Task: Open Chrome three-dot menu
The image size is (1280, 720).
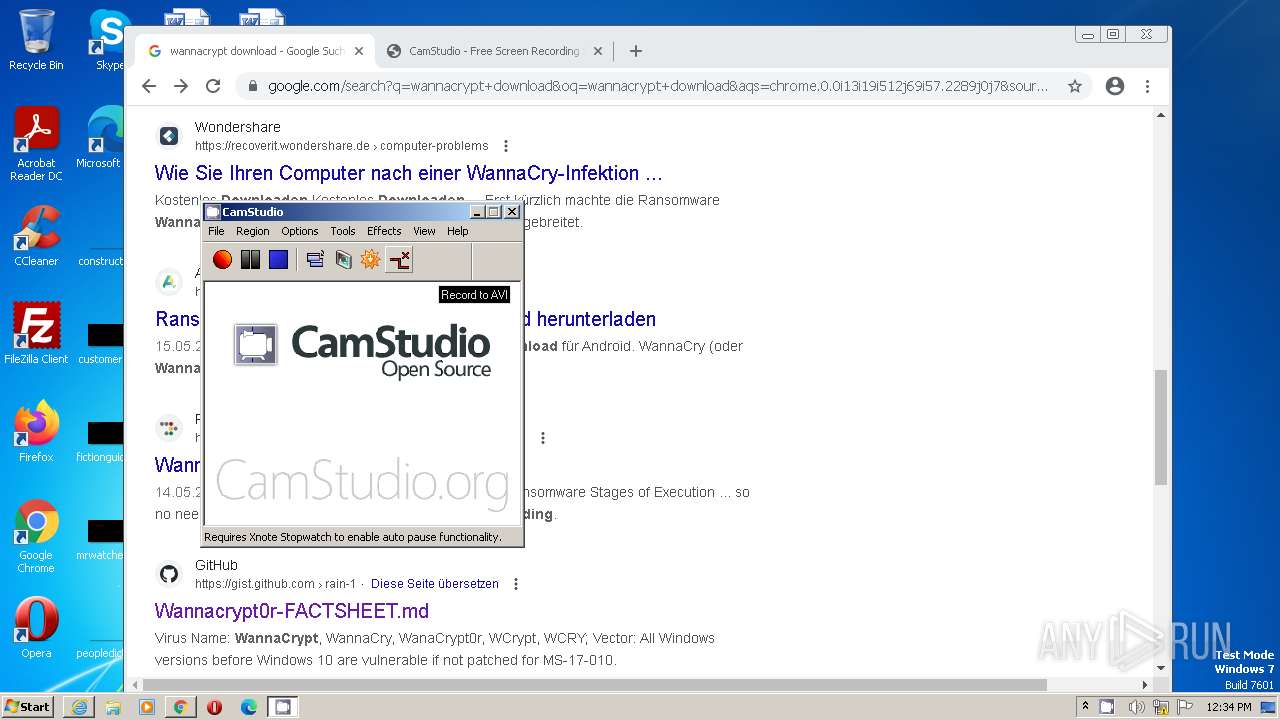Action: (x=1148, y=86)
